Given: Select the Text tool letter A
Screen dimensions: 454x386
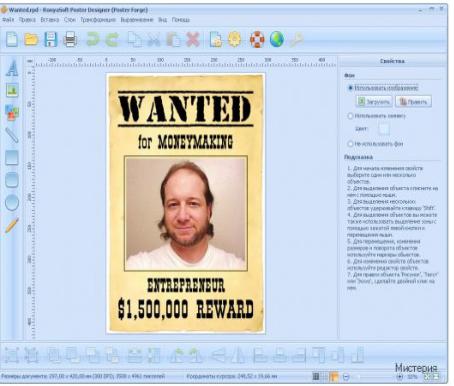Looking at the screenshot, I should click(x=12, y=68).
